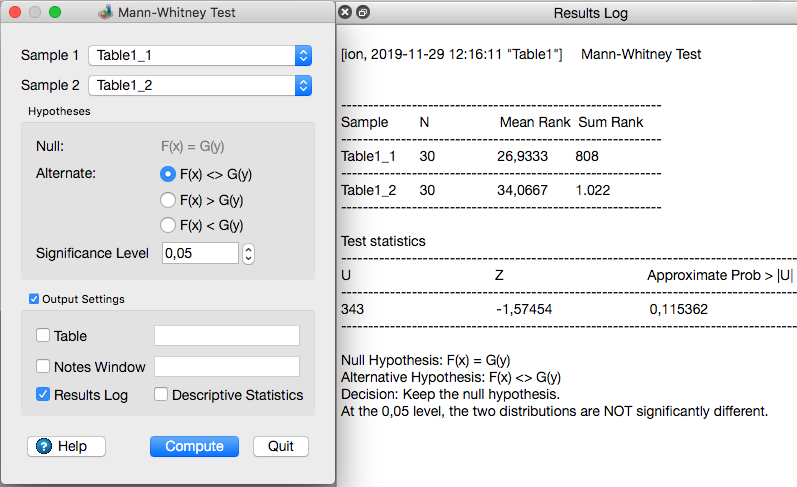Screen dimensions: 797x487
Task: Float the Results Log panel
Action: [362, 13]
